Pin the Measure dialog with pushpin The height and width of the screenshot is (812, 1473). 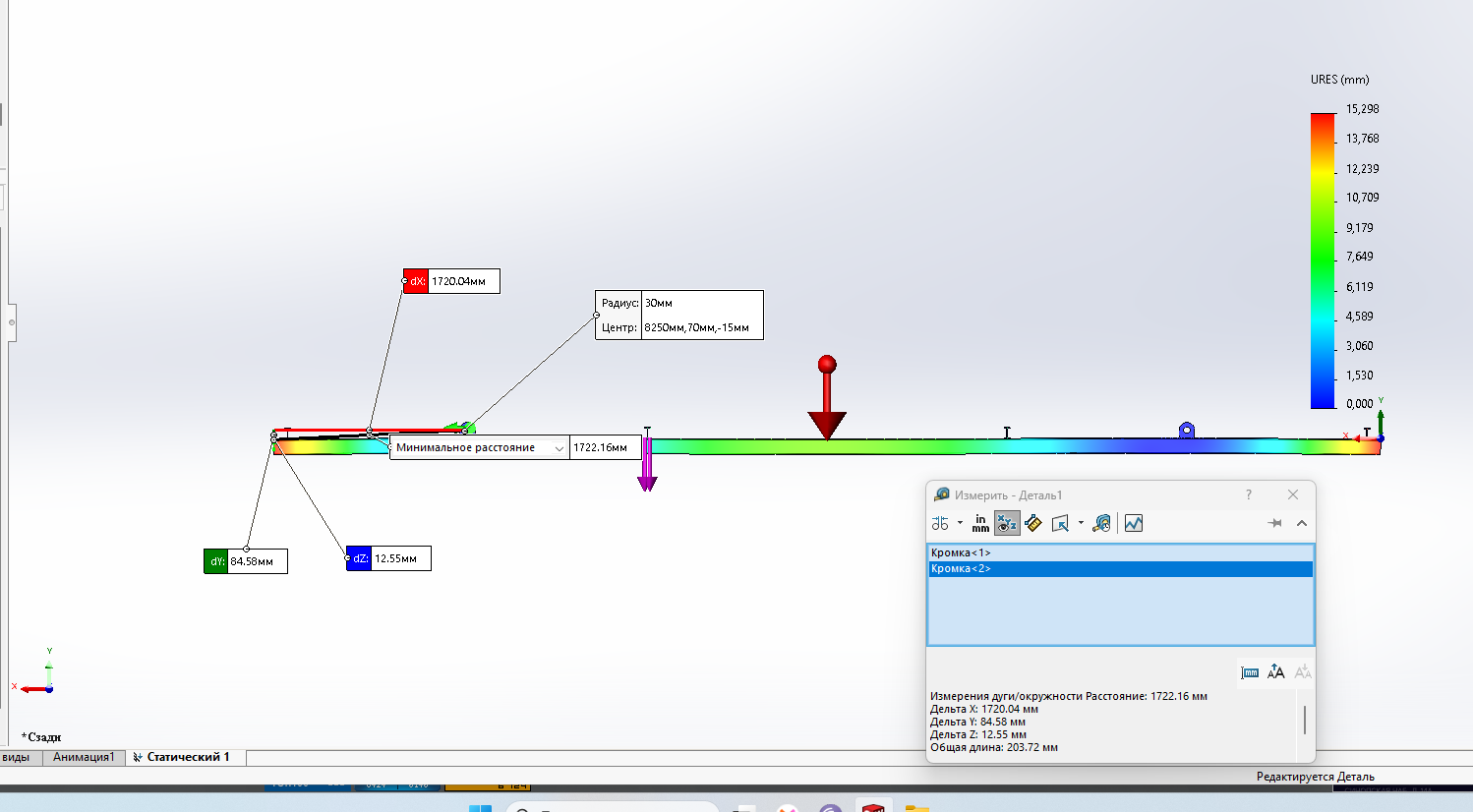pos(1275,523)
